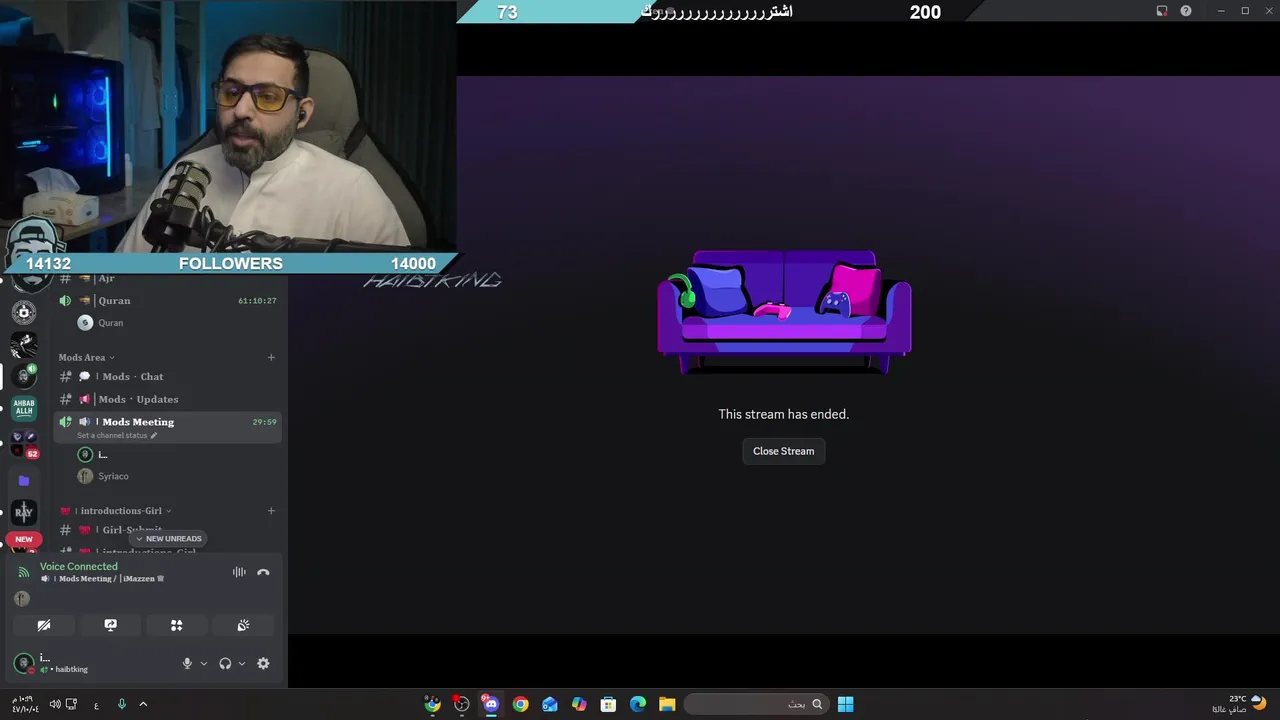
Task: Turn on camera in voice panel
Action: [x=44, y=625]
